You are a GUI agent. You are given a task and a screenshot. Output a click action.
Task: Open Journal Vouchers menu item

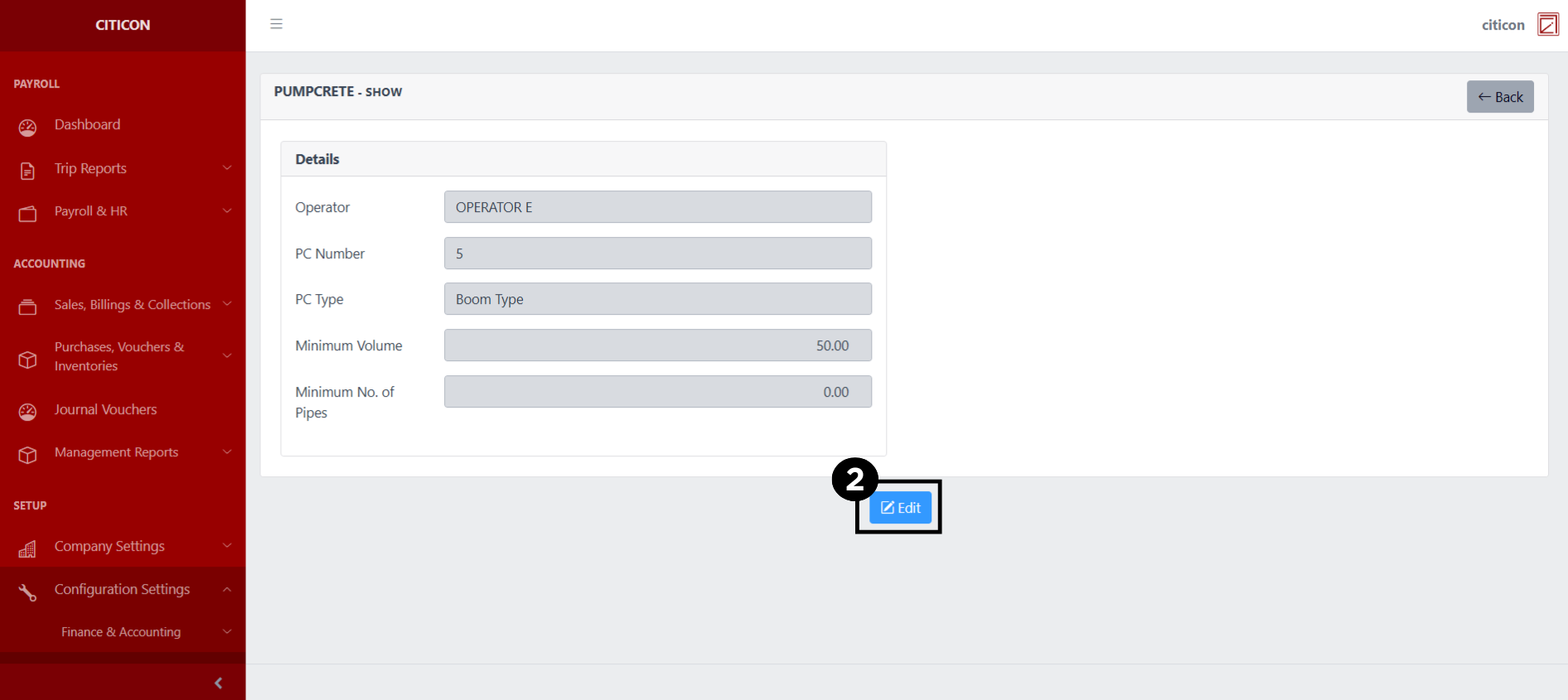(105, 409)
